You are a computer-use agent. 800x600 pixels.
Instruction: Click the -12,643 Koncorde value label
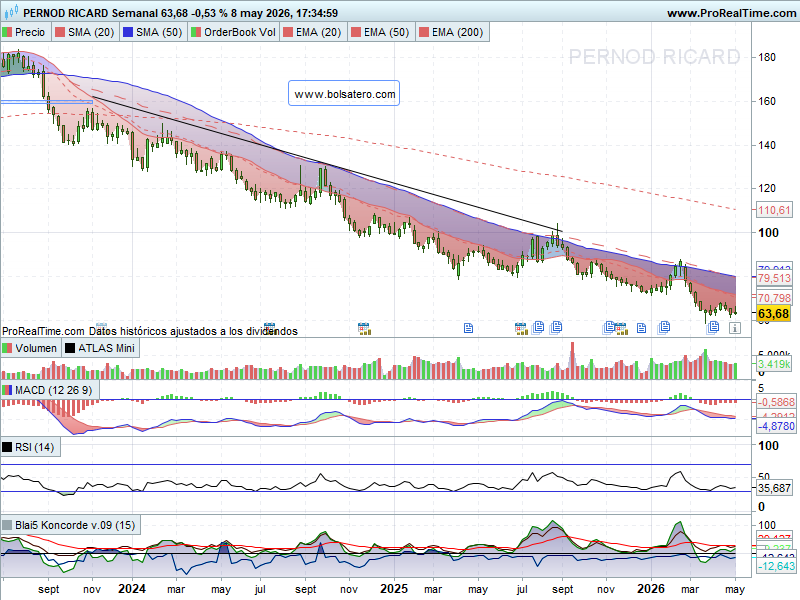coord(775,566)
